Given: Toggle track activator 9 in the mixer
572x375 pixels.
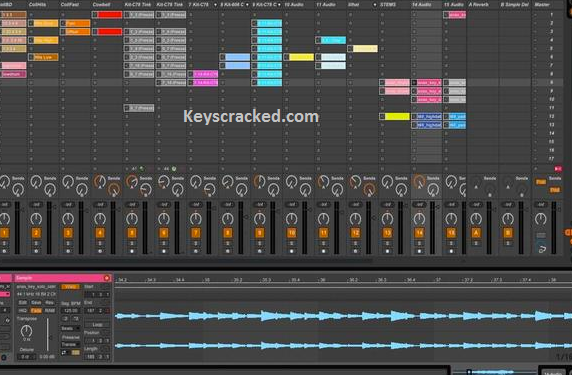Looking at the screenshot, I should pos(259,233).
